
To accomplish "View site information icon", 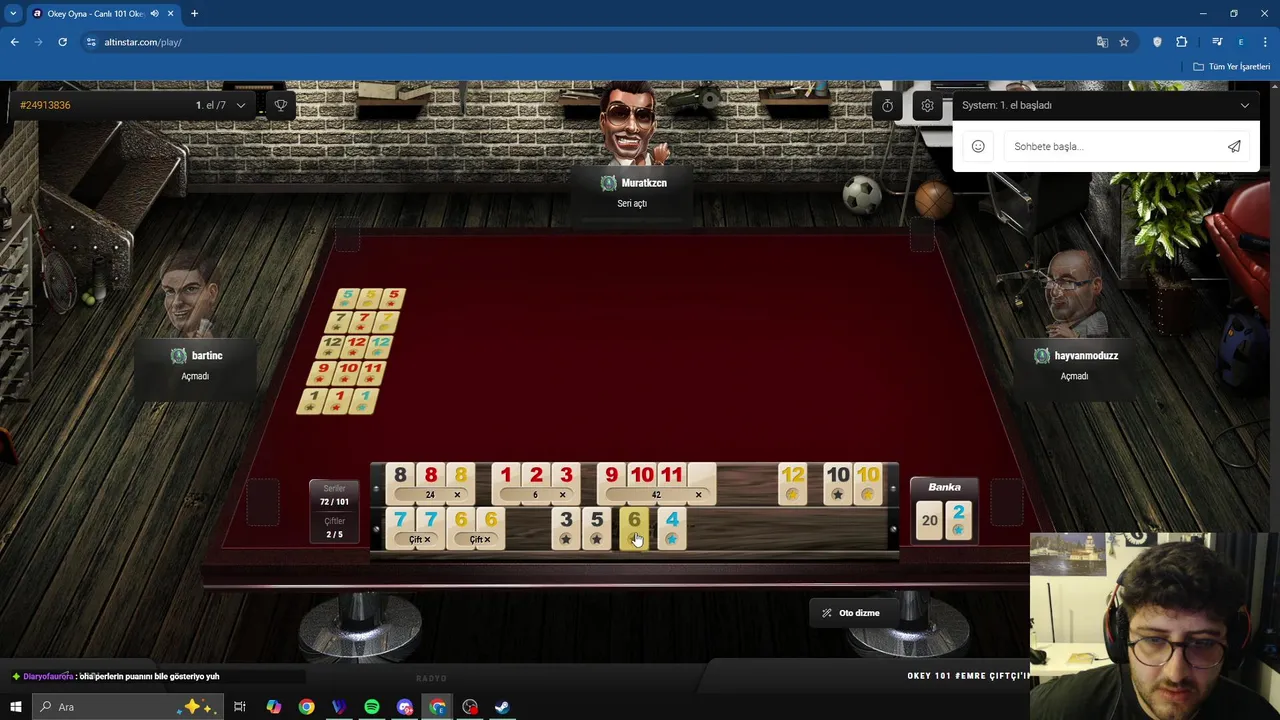I will point(91,42).
